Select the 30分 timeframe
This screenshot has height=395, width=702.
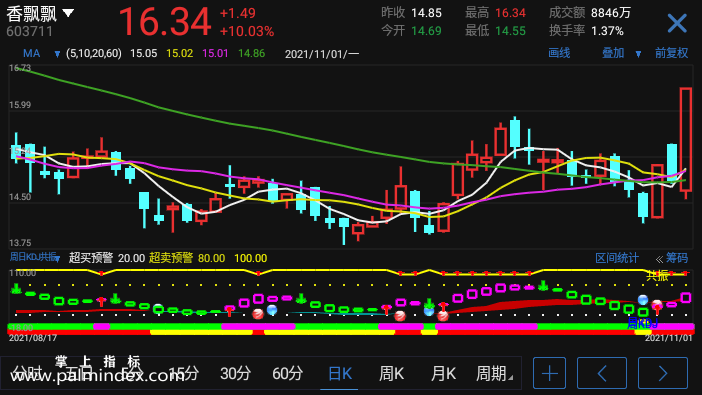[x=235, y=374]
